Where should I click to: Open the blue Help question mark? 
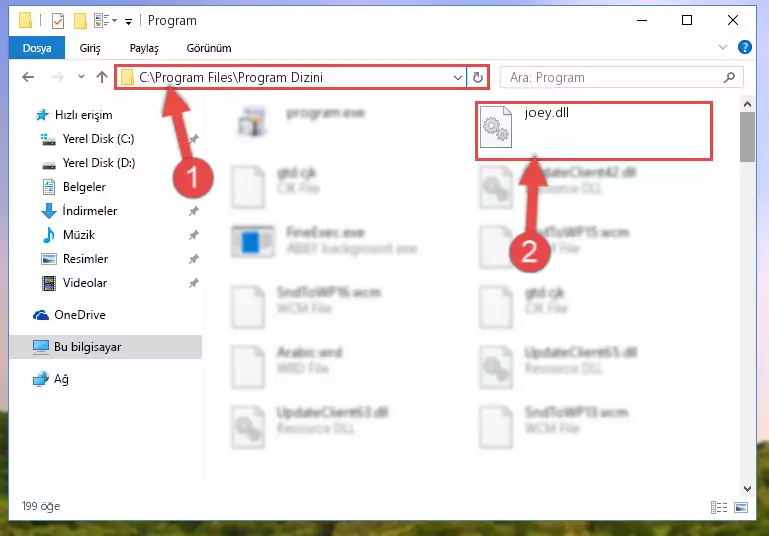(x=744, y=47)
